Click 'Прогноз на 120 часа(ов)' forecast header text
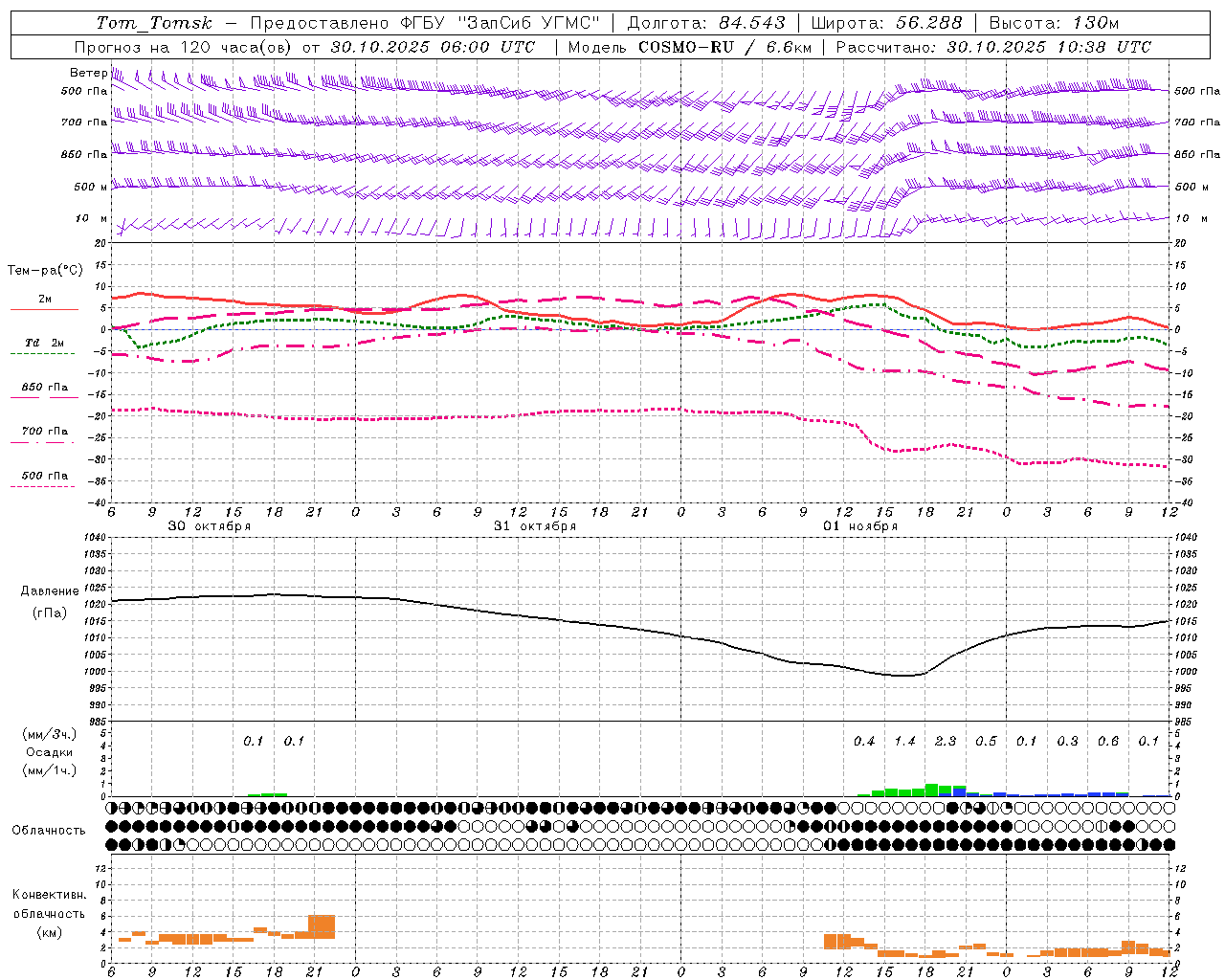1225x980 pixels. 184,47
